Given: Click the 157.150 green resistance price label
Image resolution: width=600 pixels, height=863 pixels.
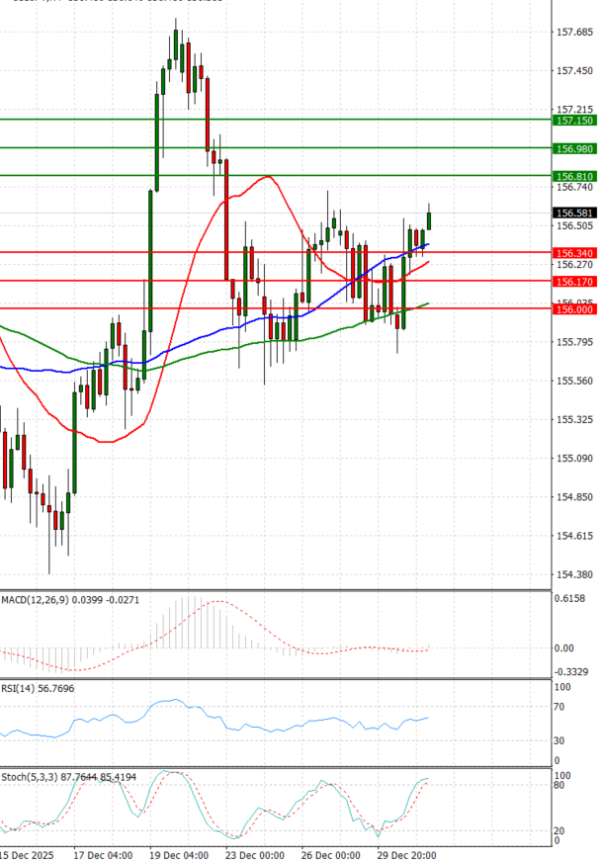Looking at the screenshot, I should pos(573,120).
